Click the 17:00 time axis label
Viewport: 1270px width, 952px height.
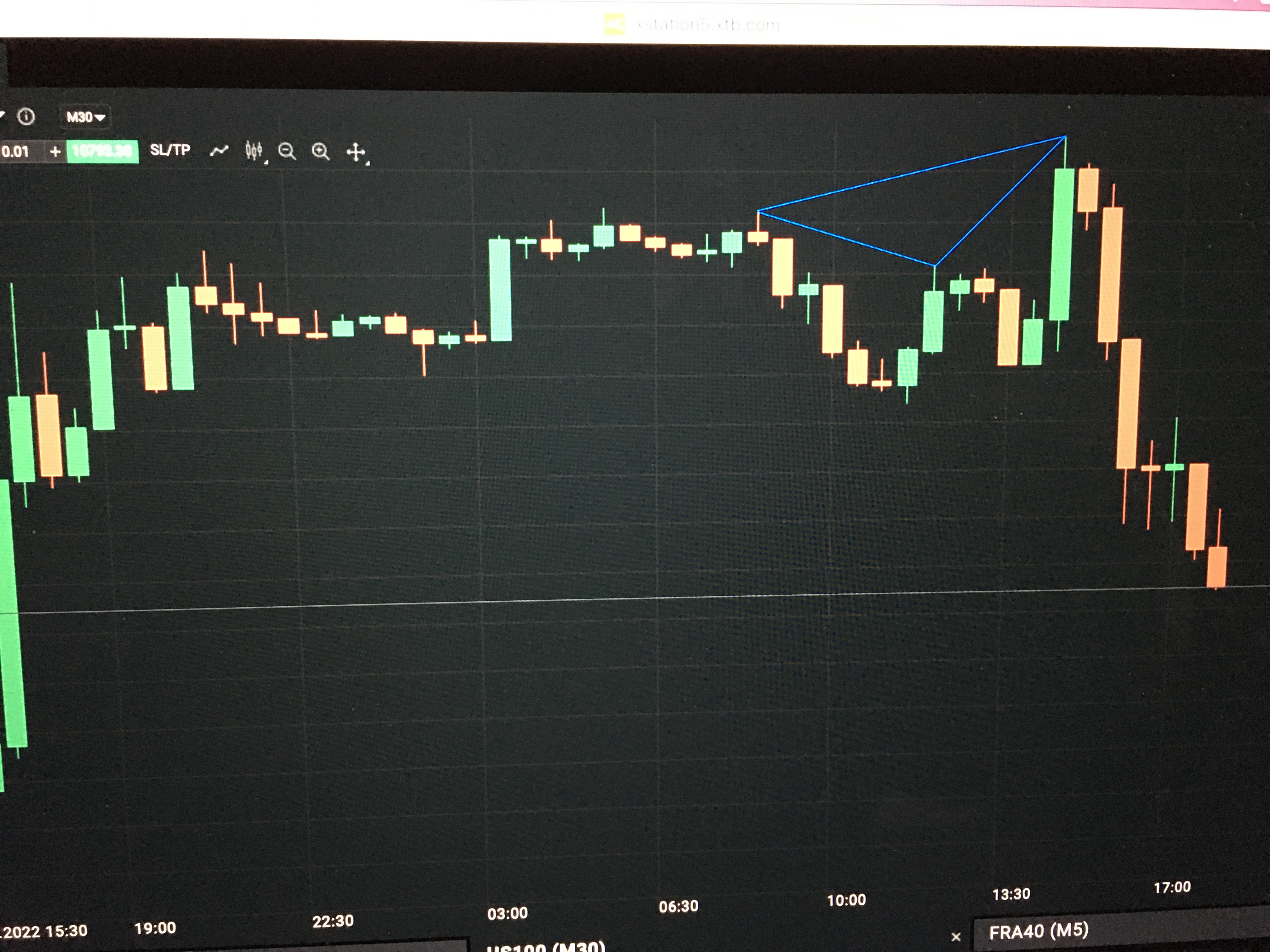coord(1172,887)
